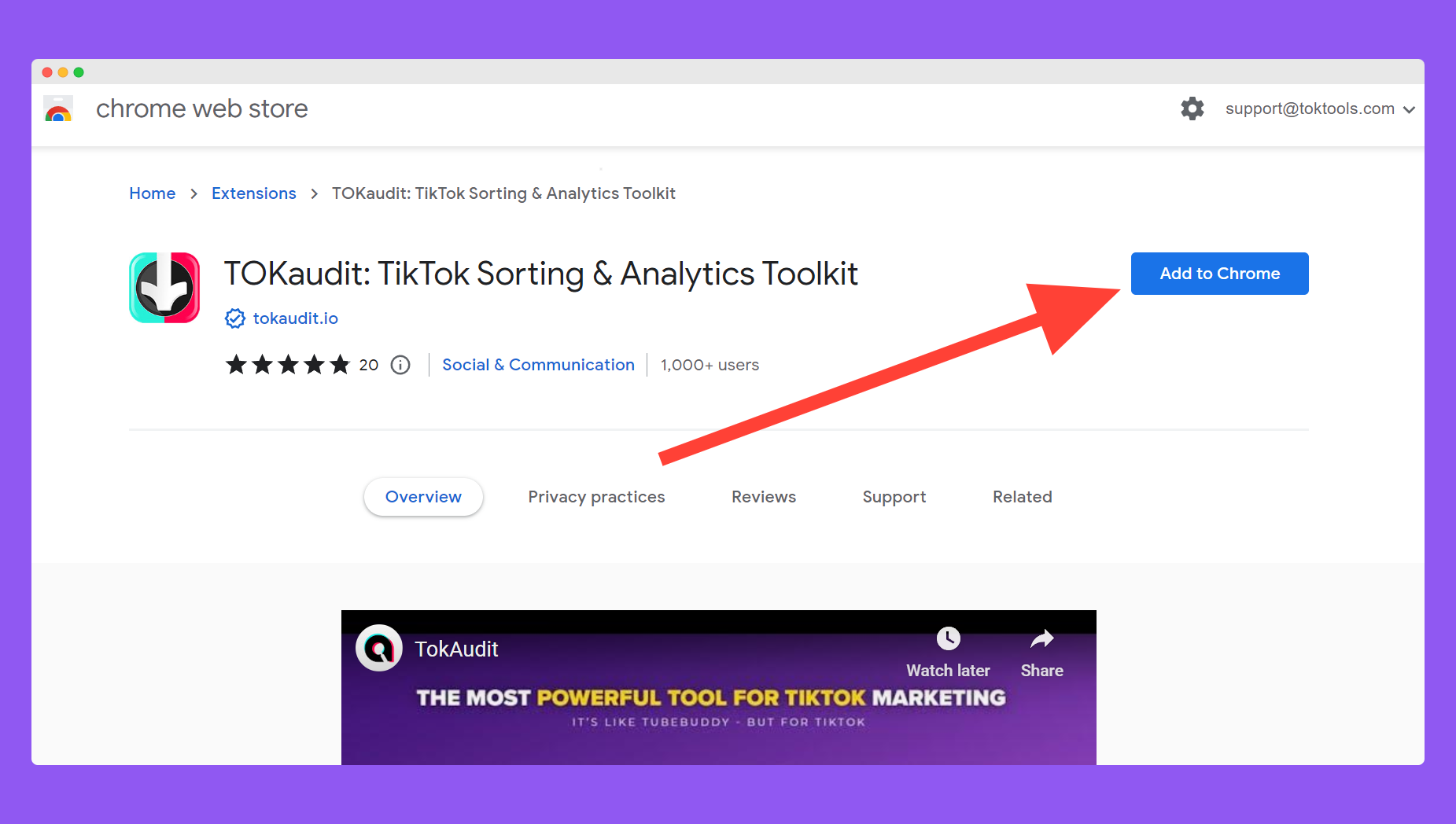Click the green maximize traffic light dot
Image resolution: width=1456 pixels, height=824 pixels.
coord(79,72)
